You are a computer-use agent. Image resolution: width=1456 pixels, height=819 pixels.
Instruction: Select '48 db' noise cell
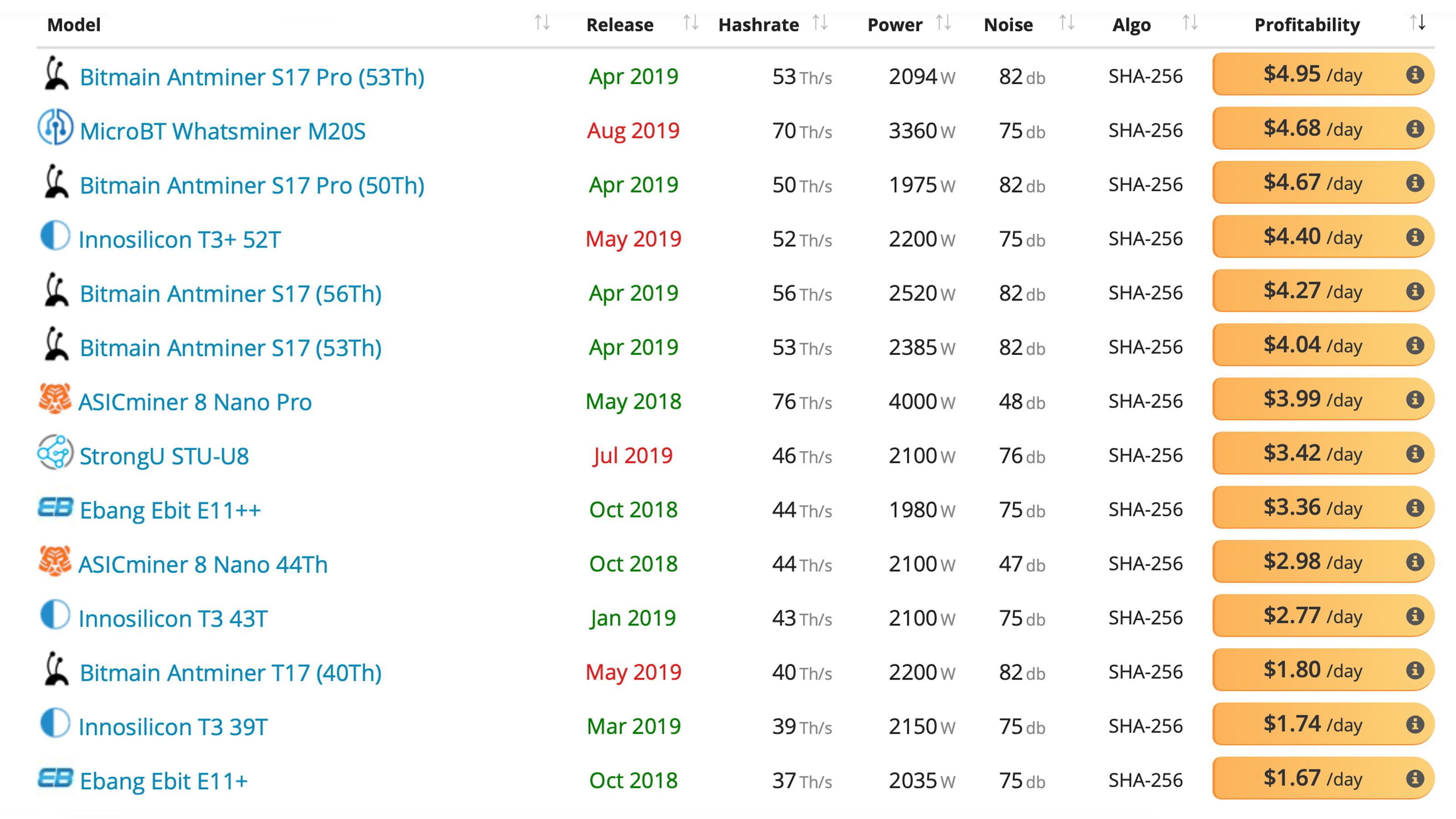[x=1022, y=401]
